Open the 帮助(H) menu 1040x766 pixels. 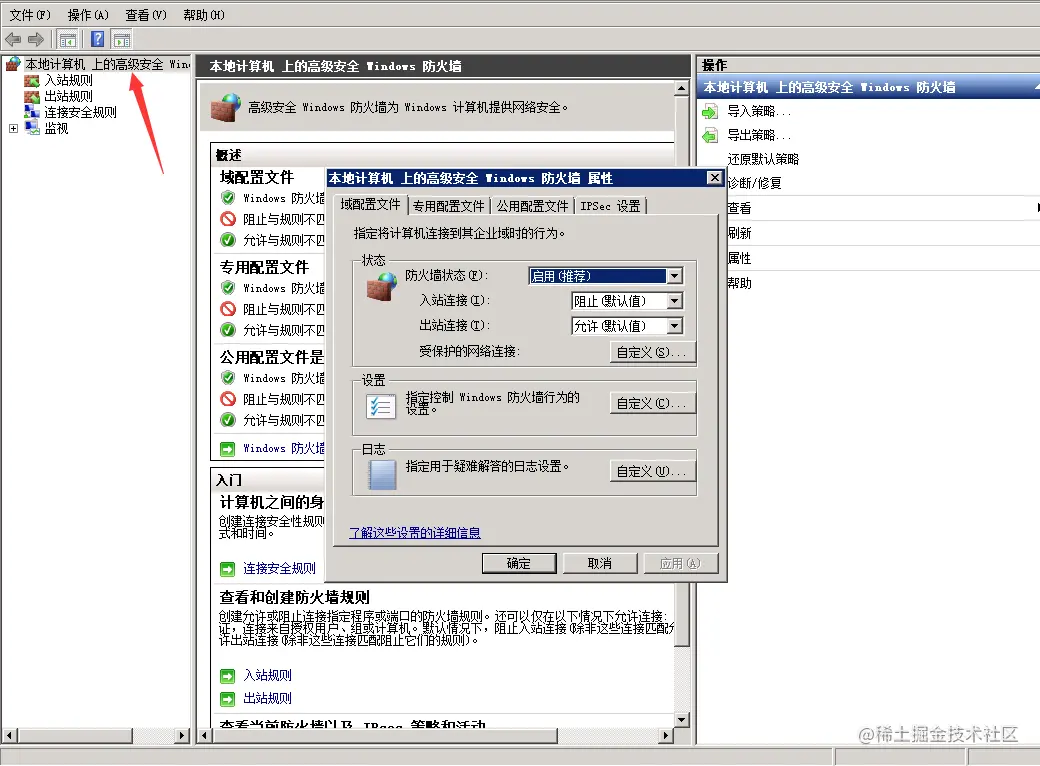coord(204,15)
